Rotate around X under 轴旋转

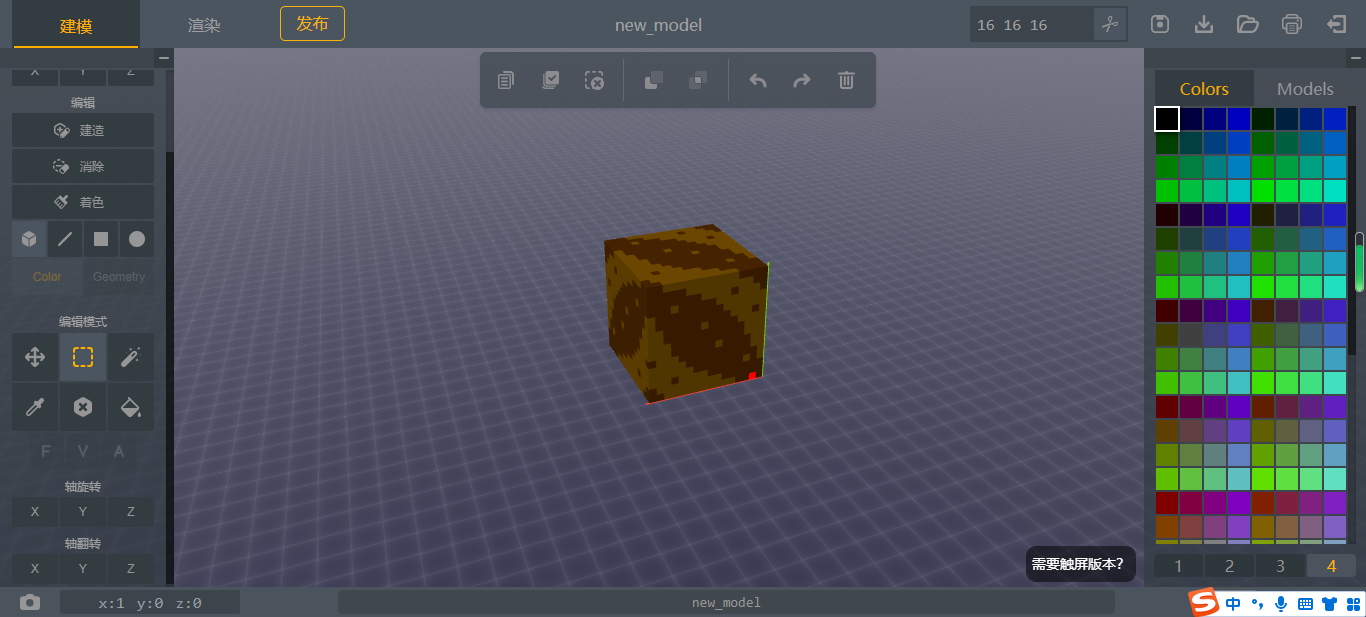pos(35,511)
